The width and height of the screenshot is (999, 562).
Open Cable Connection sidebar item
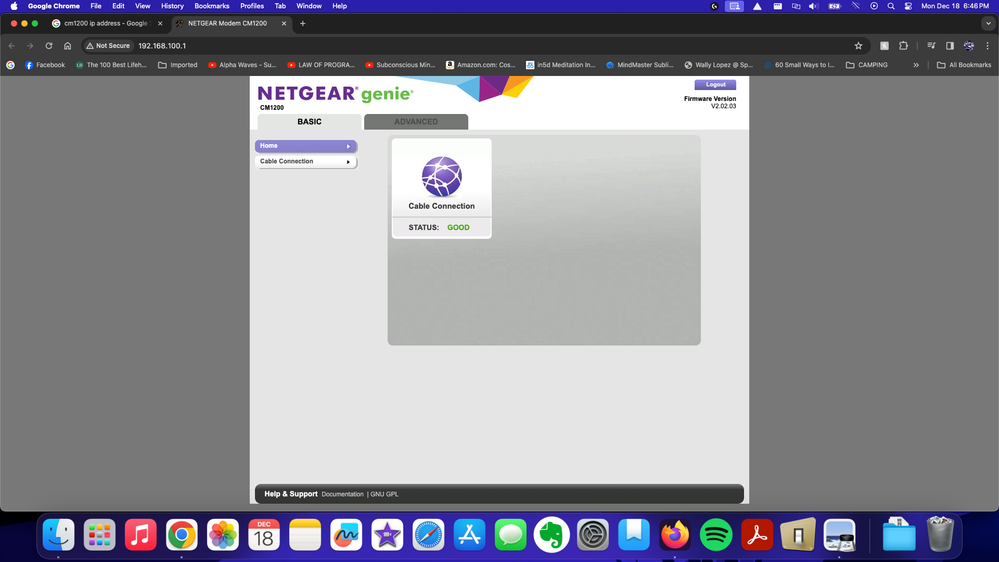(306, 162)
